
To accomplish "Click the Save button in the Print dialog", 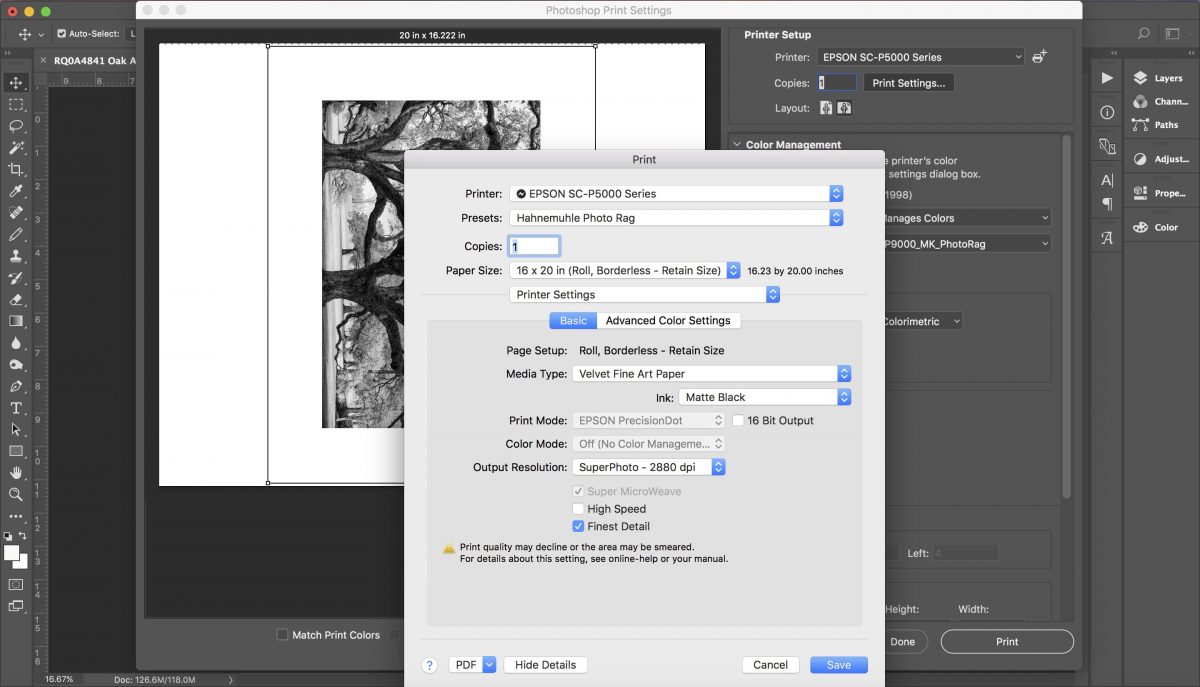I will click(838, 664).
